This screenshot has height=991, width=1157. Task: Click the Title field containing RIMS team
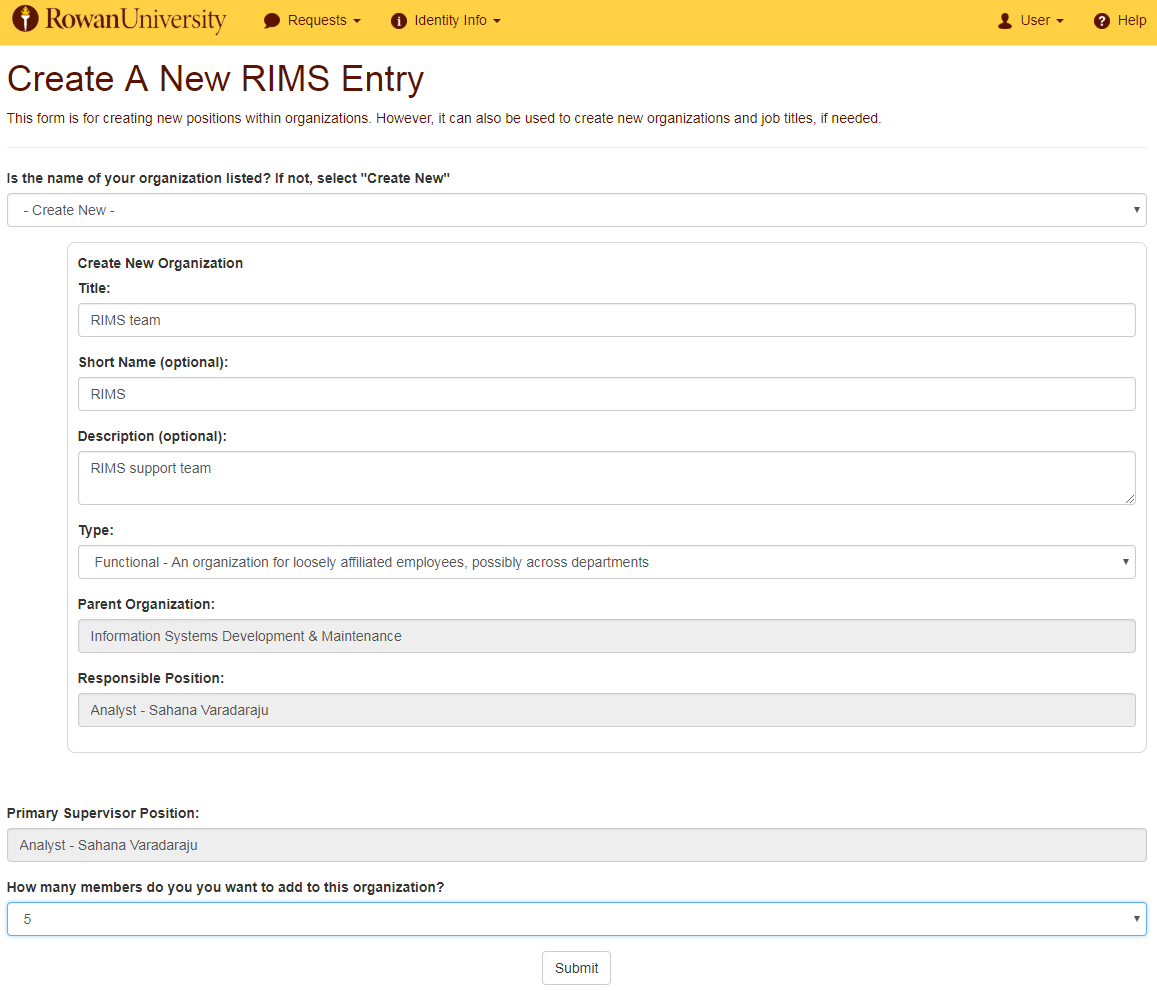[x=606, y=320]
